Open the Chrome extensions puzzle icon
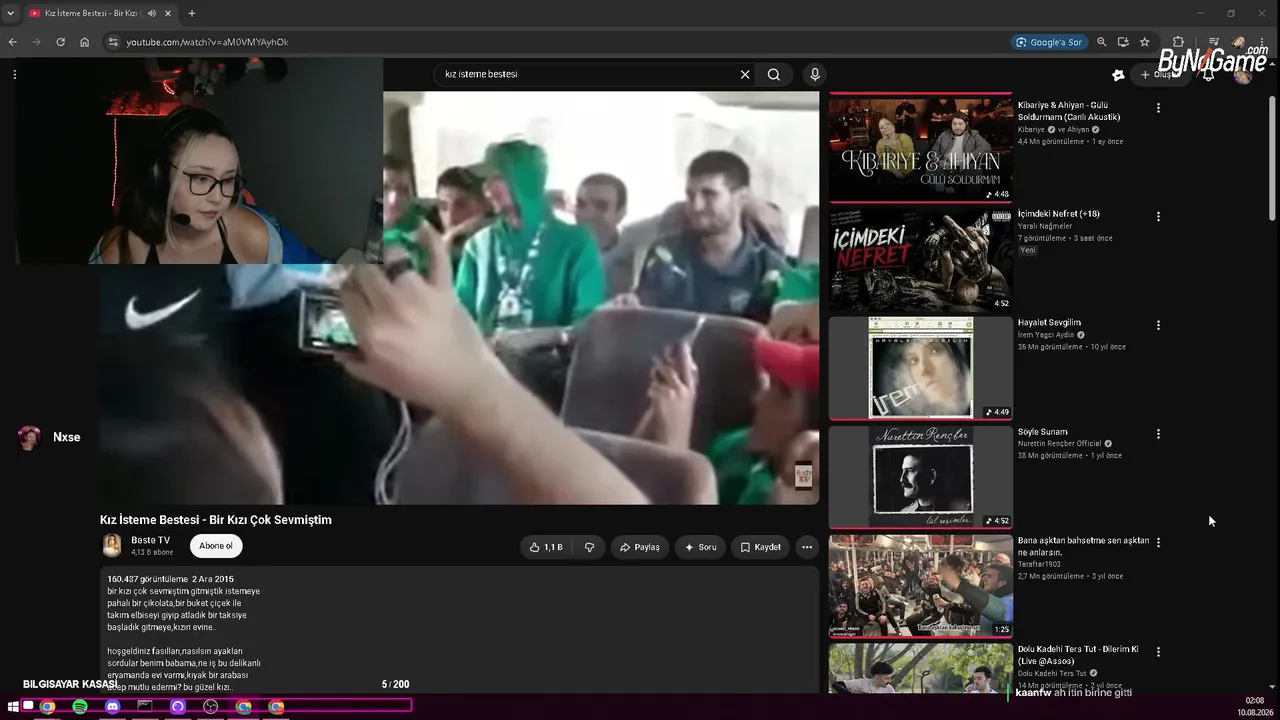 pyautogui.click(x=1178, y=42)
